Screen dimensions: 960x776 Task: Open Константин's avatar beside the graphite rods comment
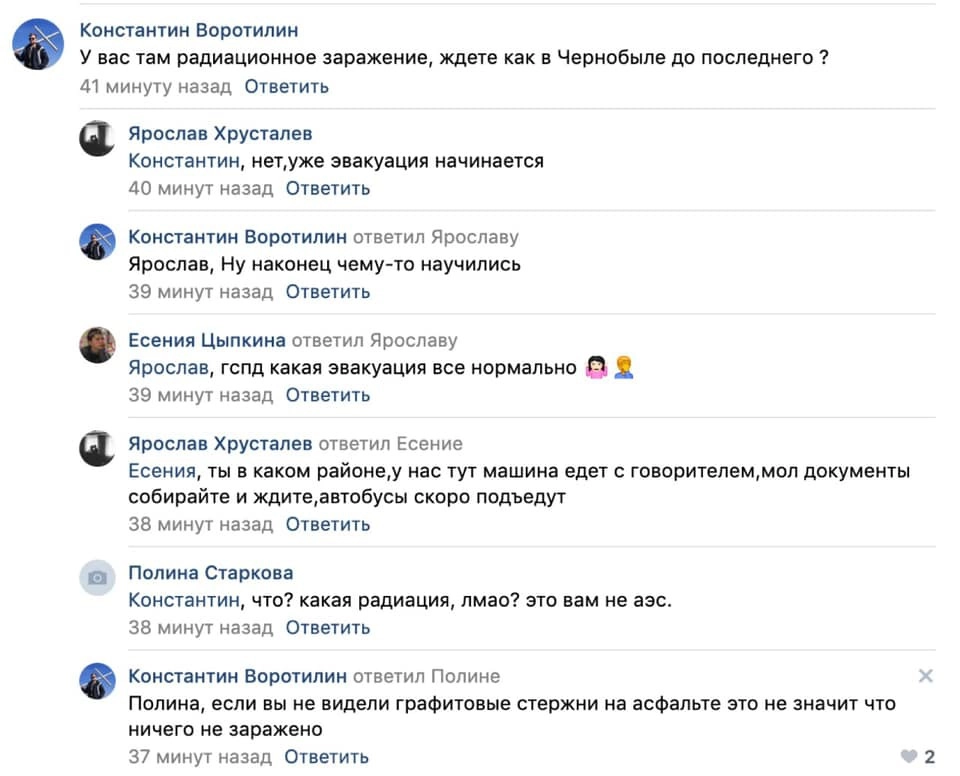(x=97, y=681)
